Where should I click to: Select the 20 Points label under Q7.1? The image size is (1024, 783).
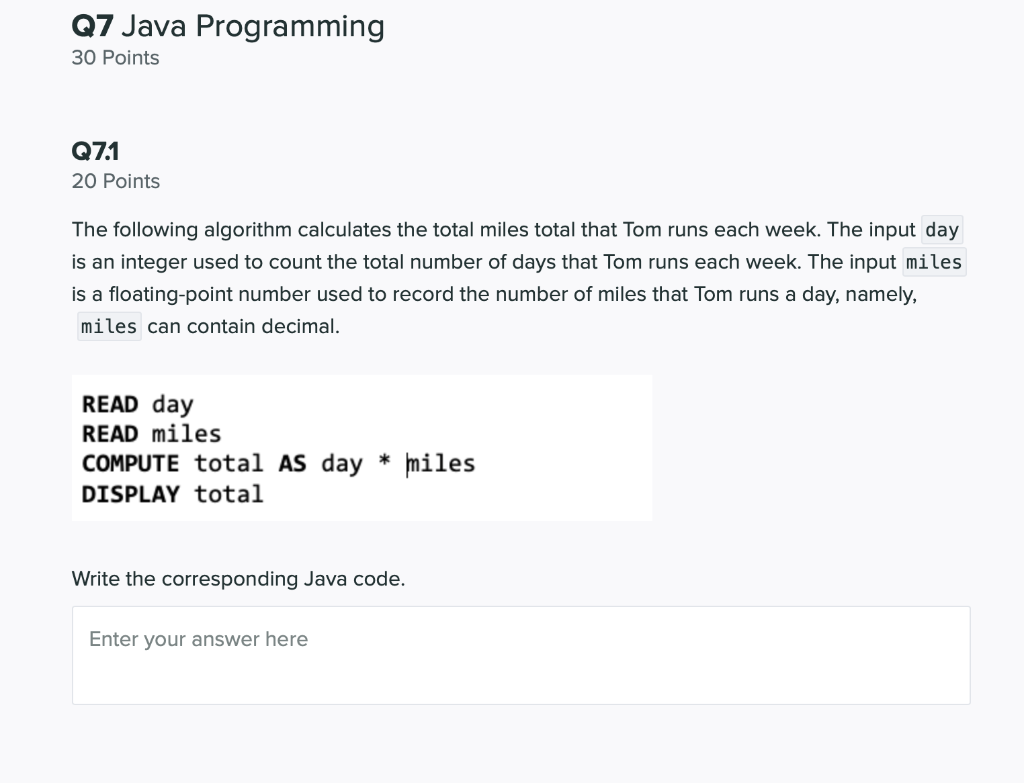click(114, 181)
